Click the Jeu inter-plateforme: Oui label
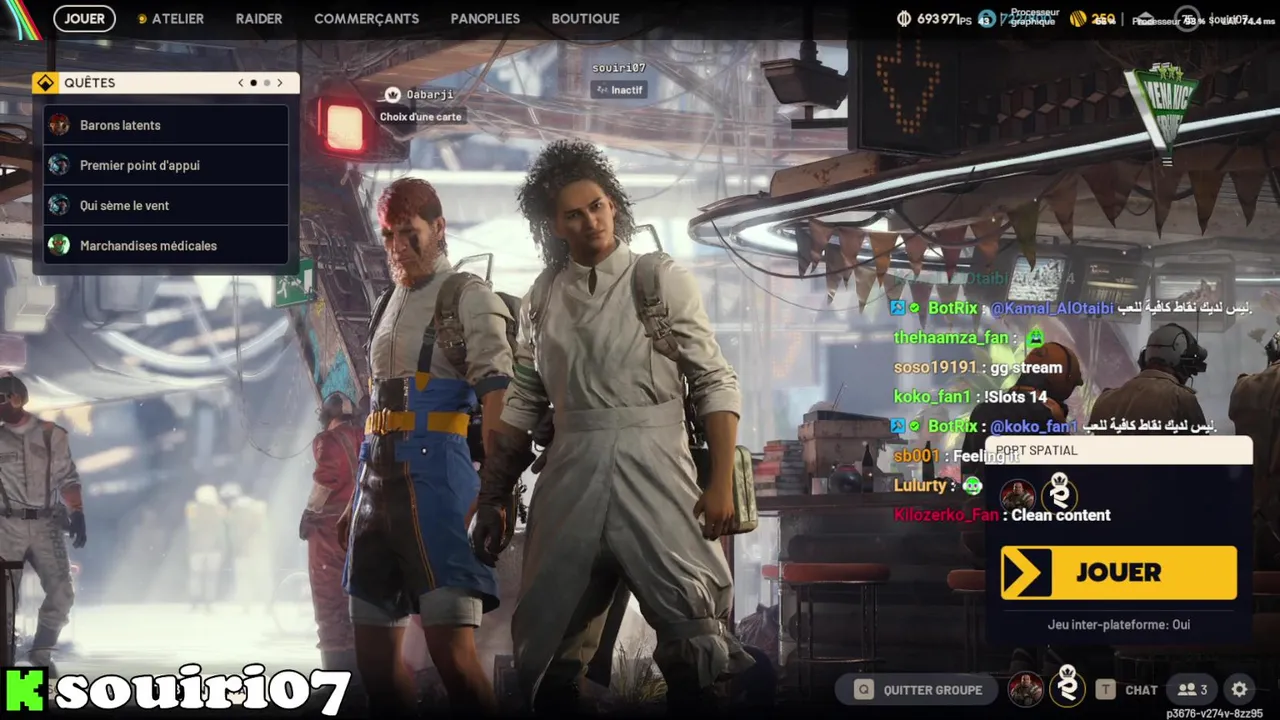Image resolution: width=1280 pixels, height=720 pixels. [1119, 625]
